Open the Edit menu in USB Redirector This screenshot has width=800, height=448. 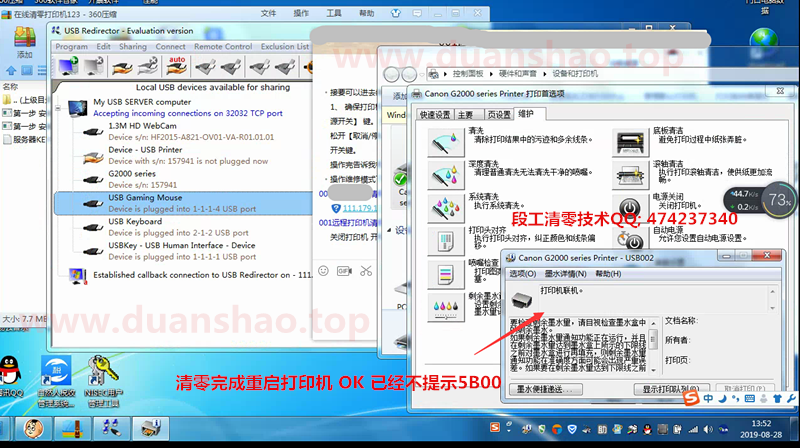point(104,46)
